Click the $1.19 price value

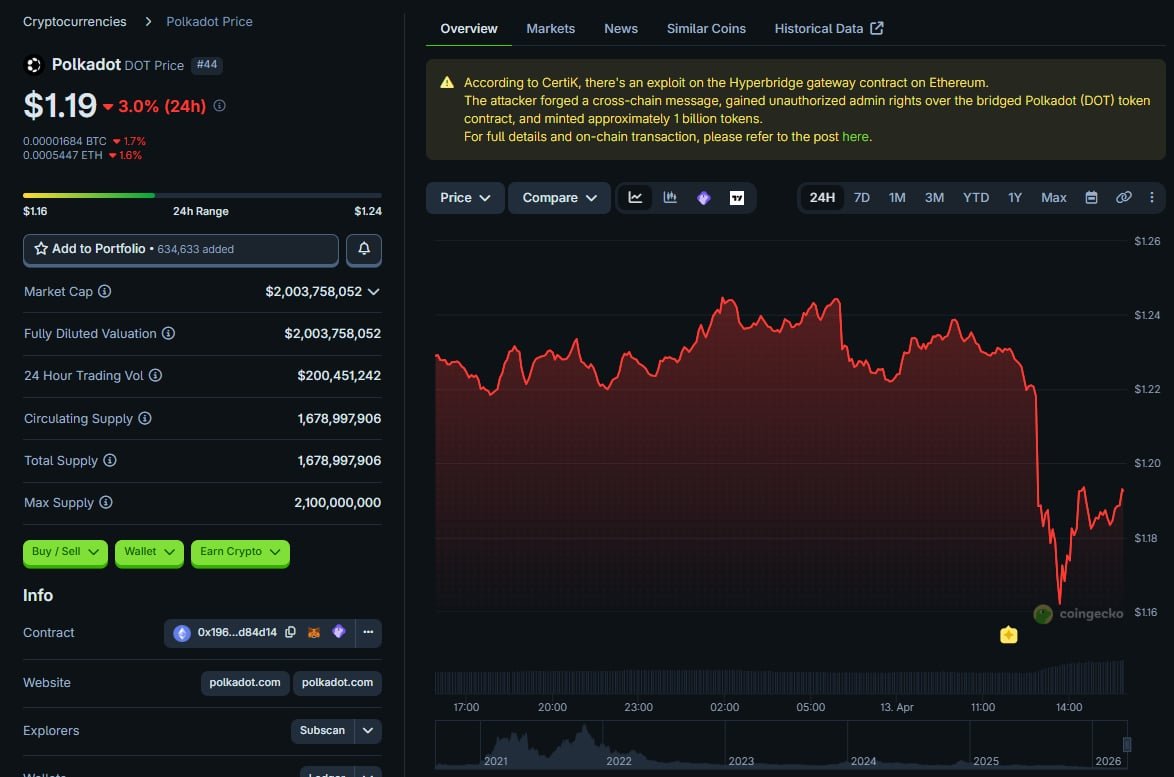coord(60,106)
